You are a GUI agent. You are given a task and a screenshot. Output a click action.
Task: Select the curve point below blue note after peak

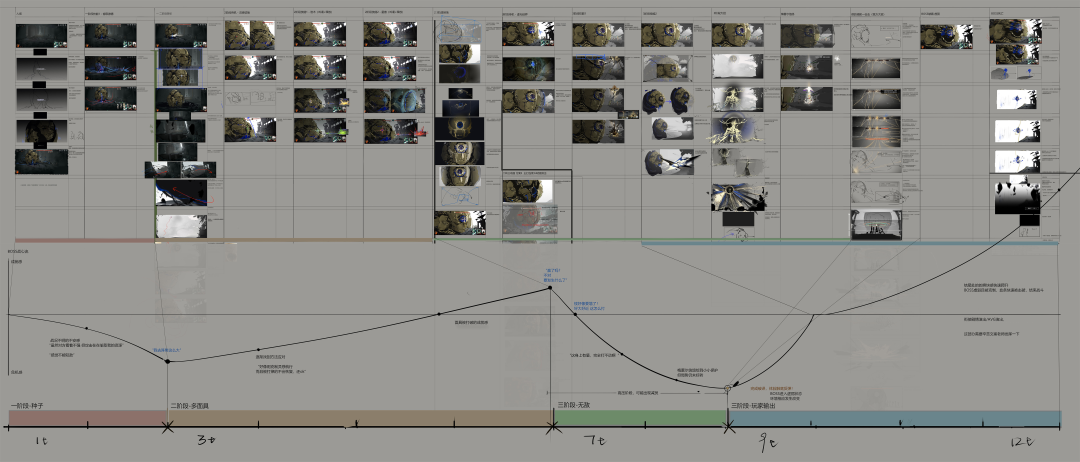576,314
